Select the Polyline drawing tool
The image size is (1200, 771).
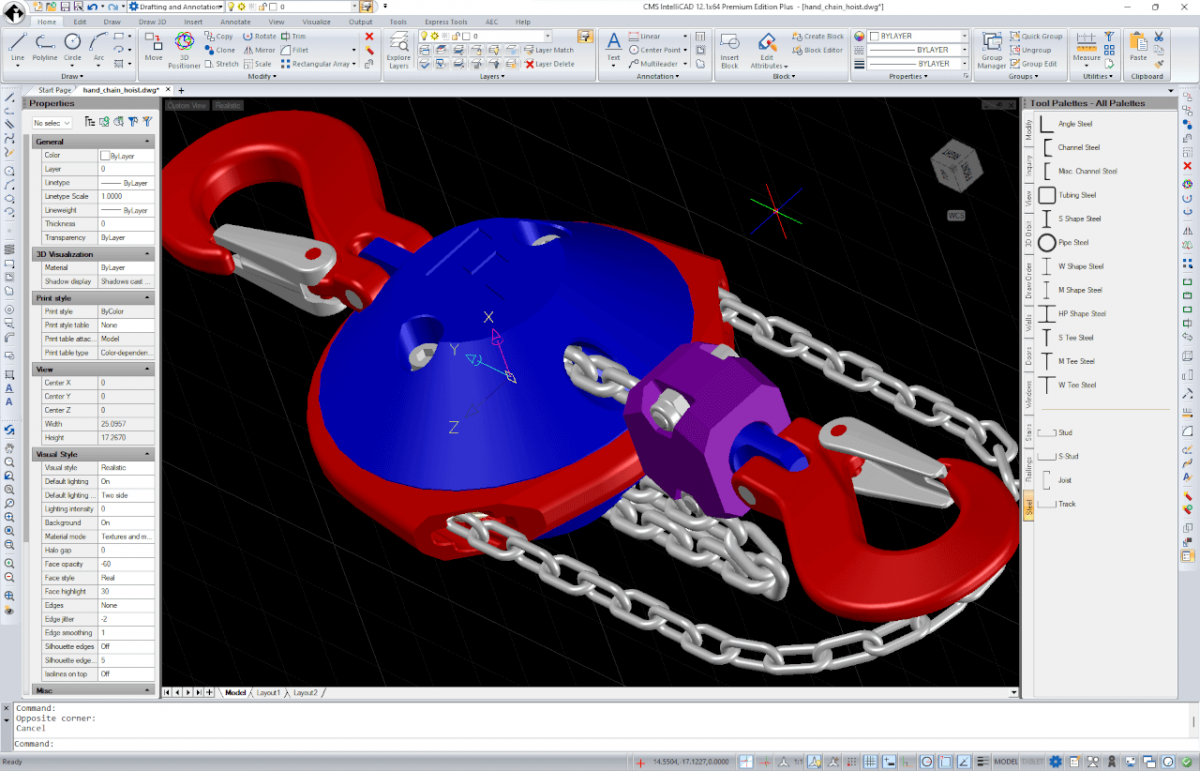[45, 46]
